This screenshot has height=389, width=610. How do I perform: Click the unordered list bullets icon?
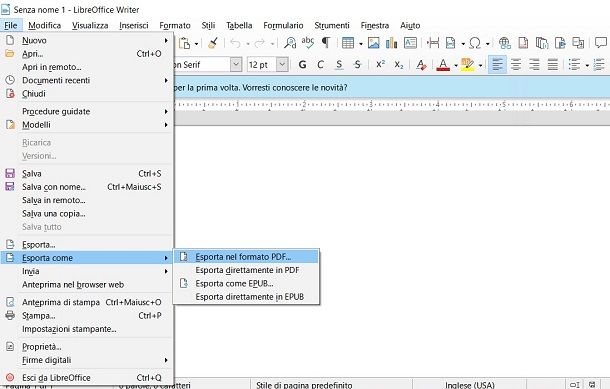coord(575,65)
